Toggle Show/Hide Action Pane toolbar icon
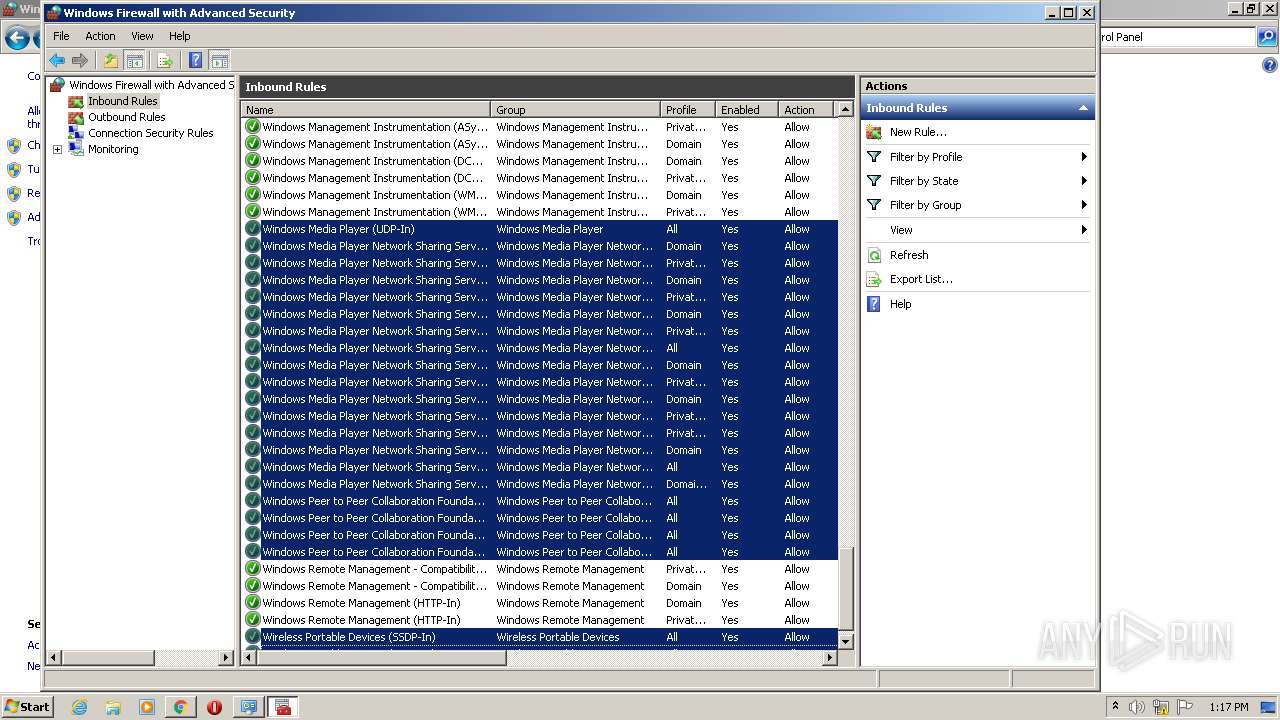1280x720 pixels. point(220,60)
